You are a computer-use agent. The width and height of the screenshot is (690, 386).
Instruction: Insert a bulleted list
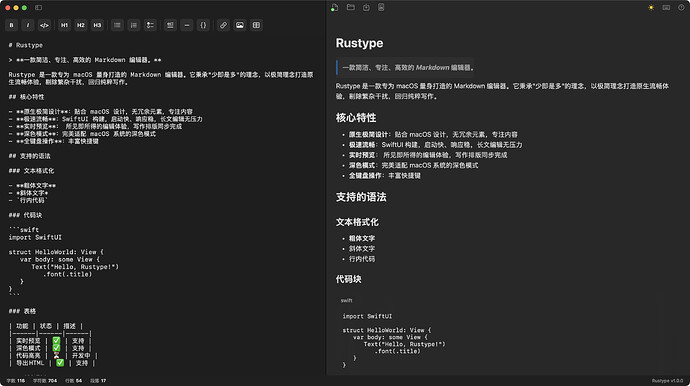(x=117, y=25)
